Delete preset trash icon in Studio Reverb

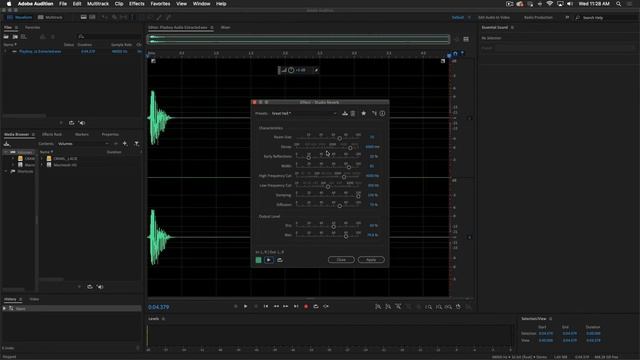point(353,113)
